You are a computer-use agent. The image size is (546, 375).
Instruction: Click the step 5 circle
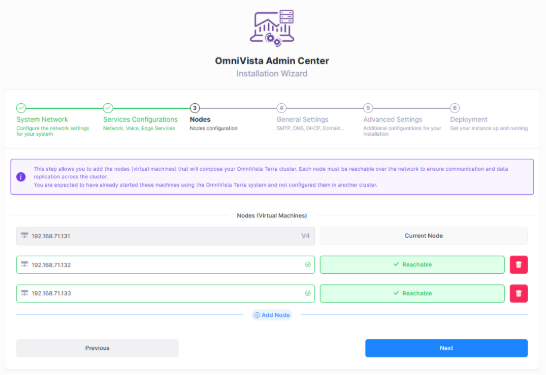click(x=368, y=108)
